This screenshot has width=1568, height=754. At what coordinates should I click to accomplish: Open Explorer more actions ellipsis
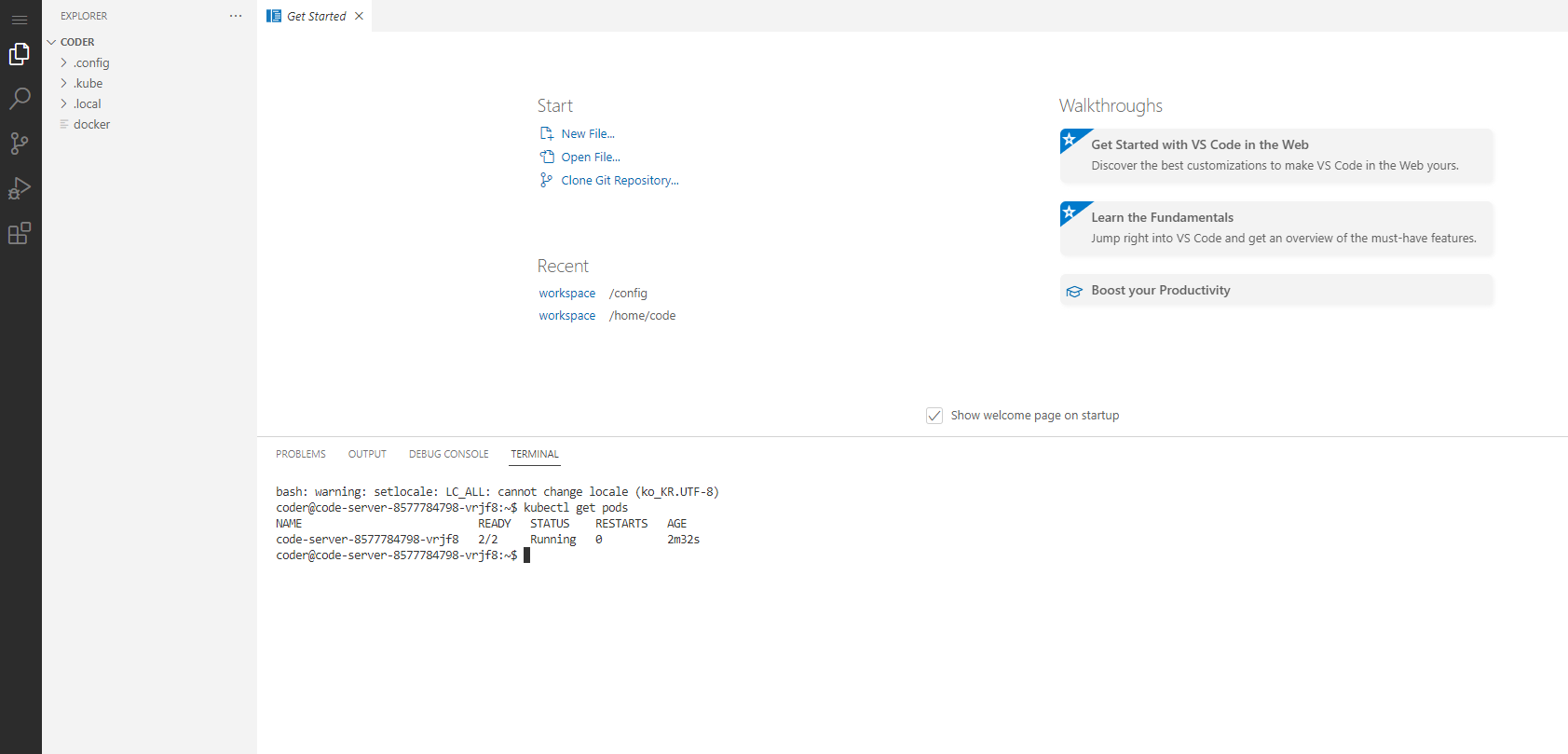click(236, 16)
